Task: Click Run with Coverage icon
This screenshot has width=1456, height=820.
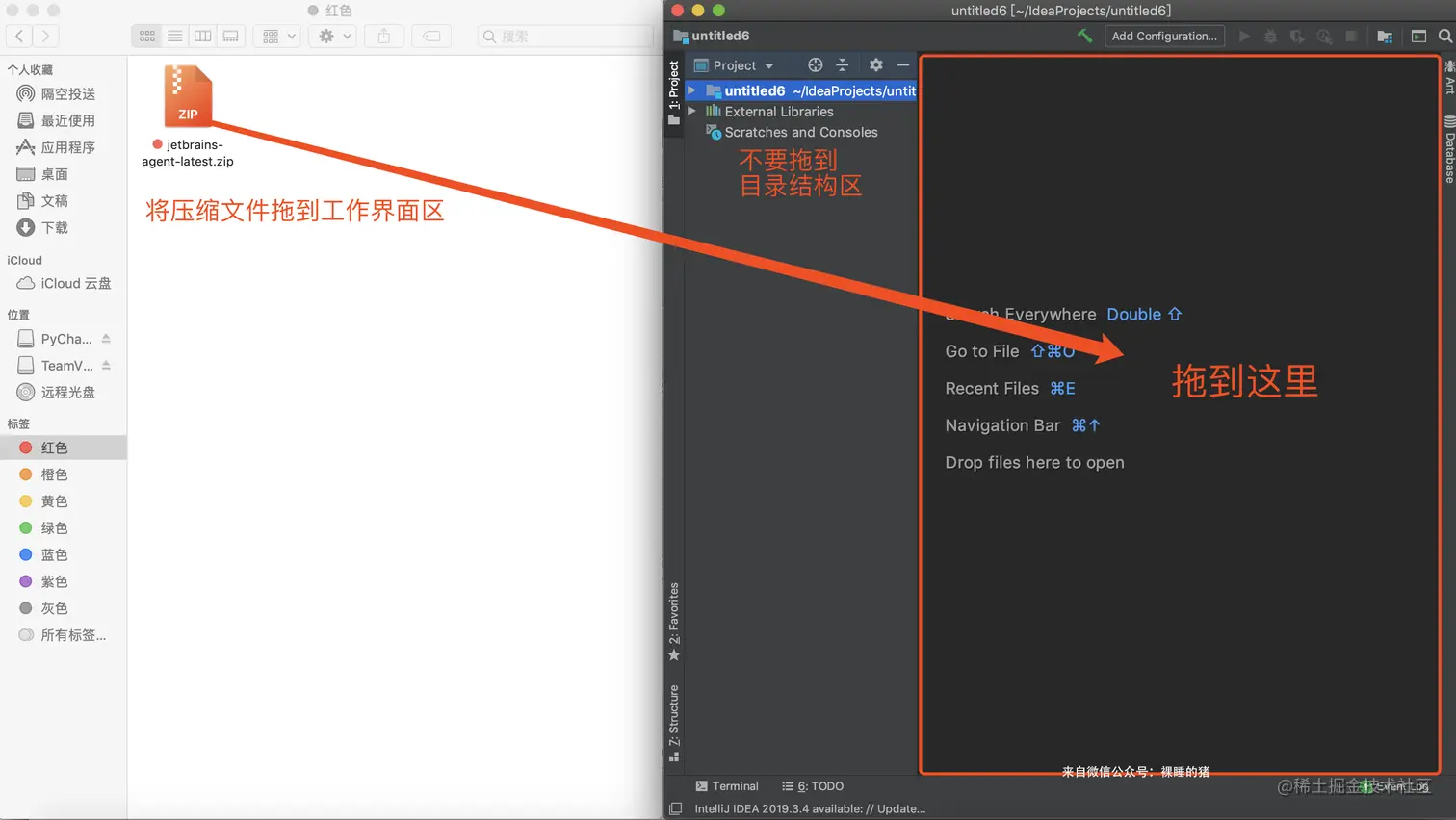Action: tap(1297, 36)
